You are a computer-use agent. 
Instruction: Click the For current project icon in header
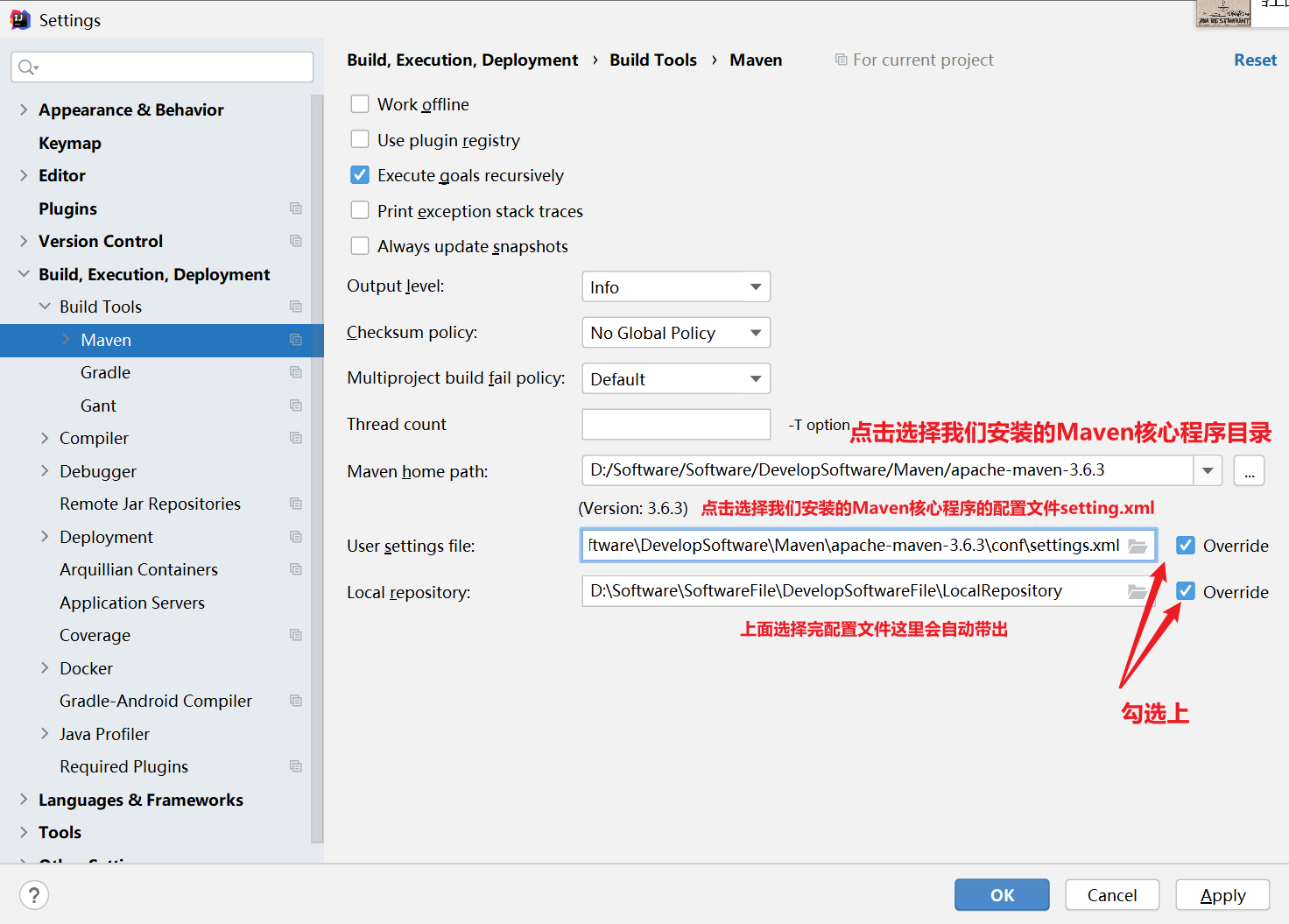coord(841,60)
